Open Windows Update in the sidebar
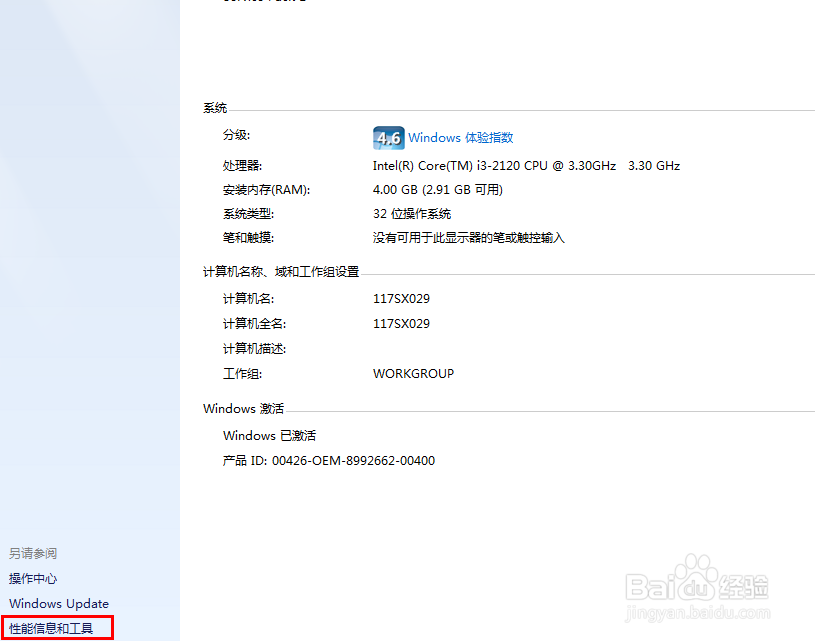Screen dimensions: 815x641 point(59,604)
